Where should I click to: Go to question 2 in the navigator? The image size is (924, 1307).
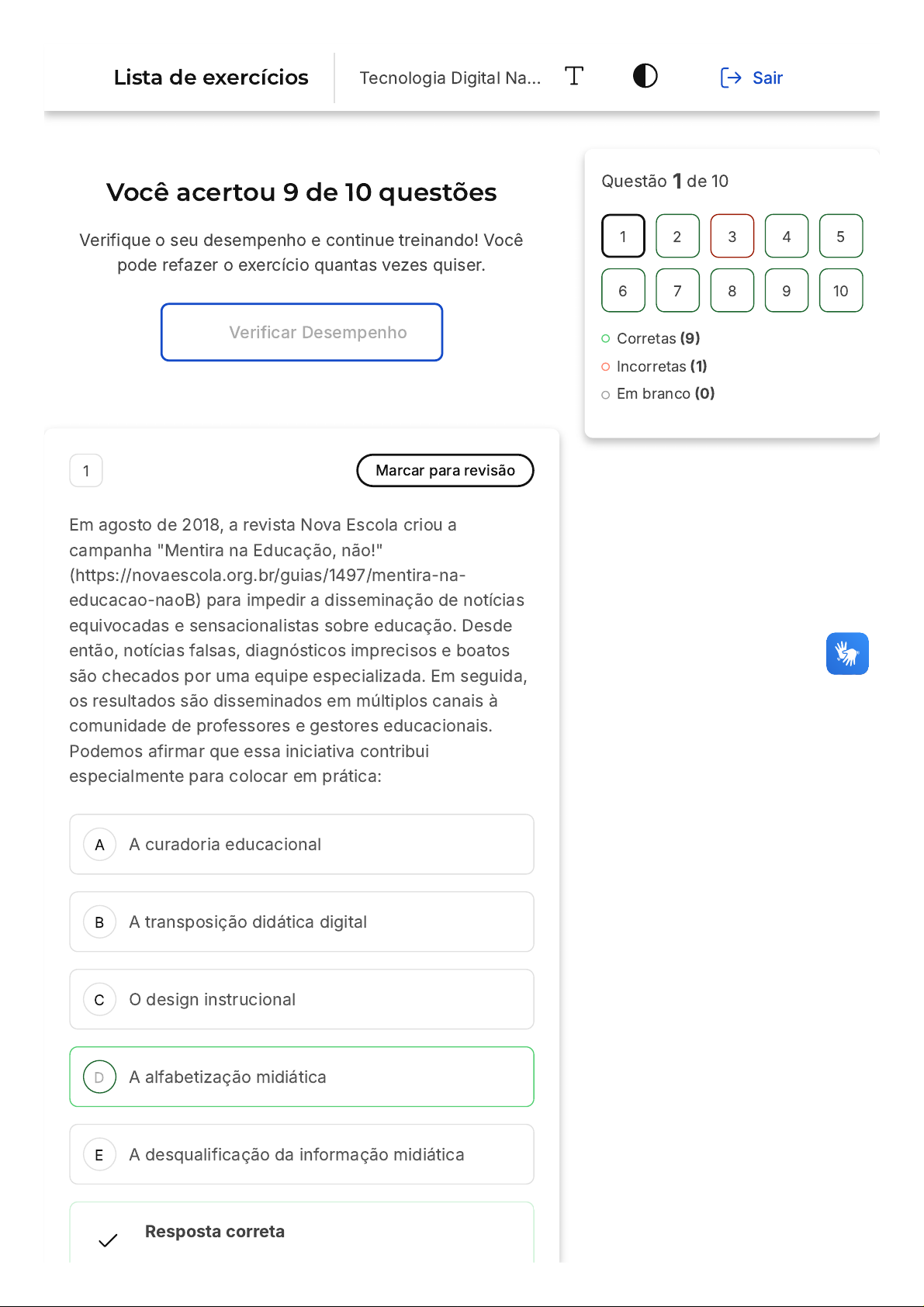[677, 236]
